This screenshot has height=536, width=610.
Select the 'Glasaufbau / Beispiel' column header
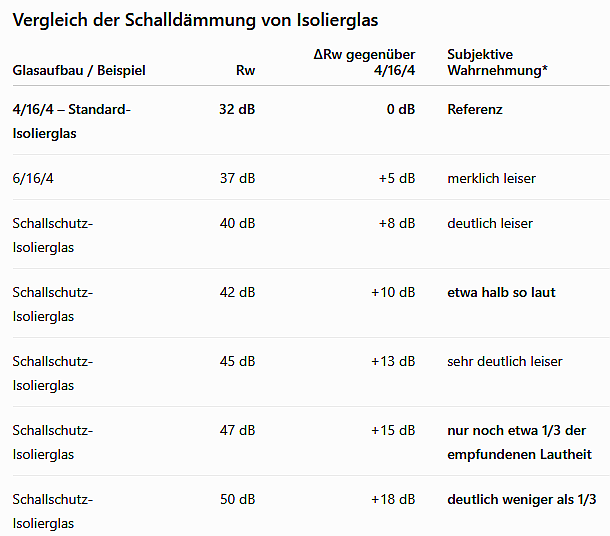pyautogui.click(x=79, y=70)
